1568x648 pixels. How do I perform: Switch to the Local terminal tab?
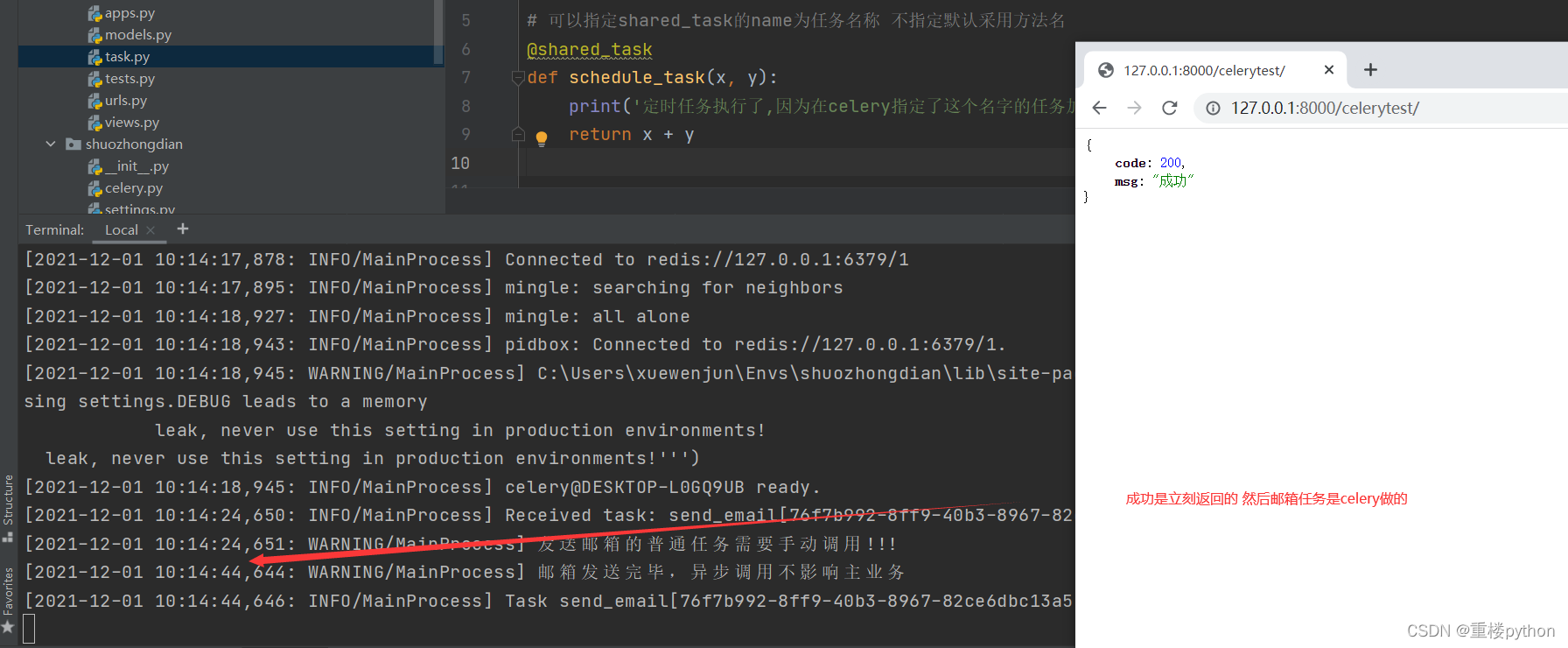tap(122, 229)
